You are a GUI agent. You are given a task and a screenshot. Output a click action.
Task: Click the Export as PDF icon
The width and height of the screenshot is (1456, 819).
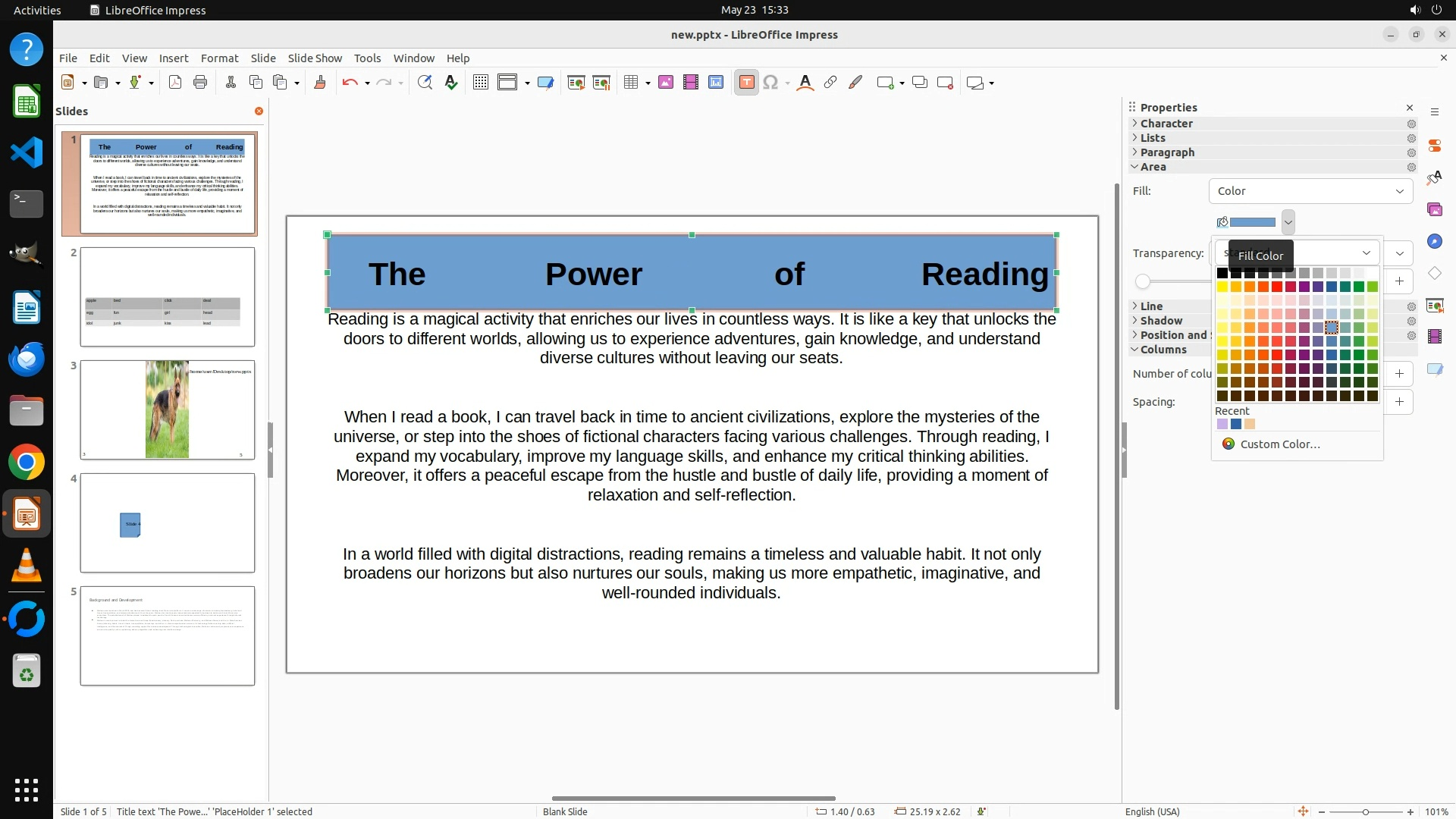click(175, 83)
